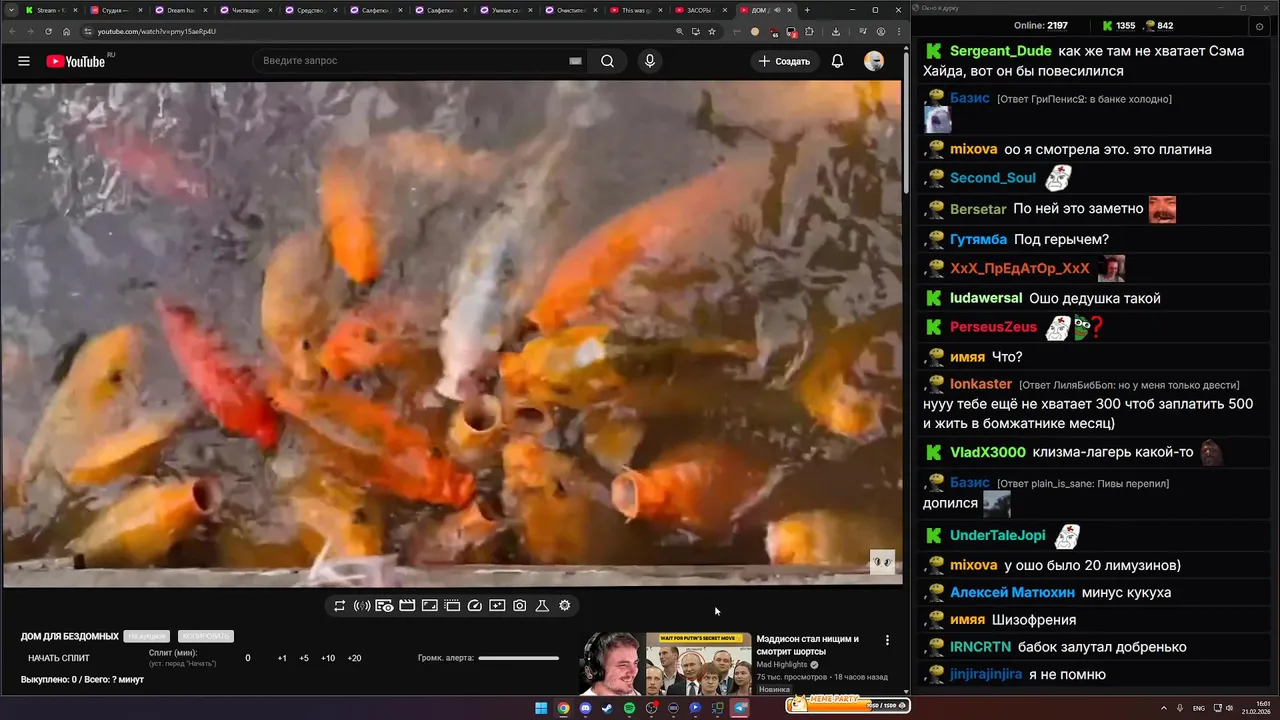This screenshot has height=720, width=1280.
Task: Bookmark this page with the star icon
Action: point(712,31)
